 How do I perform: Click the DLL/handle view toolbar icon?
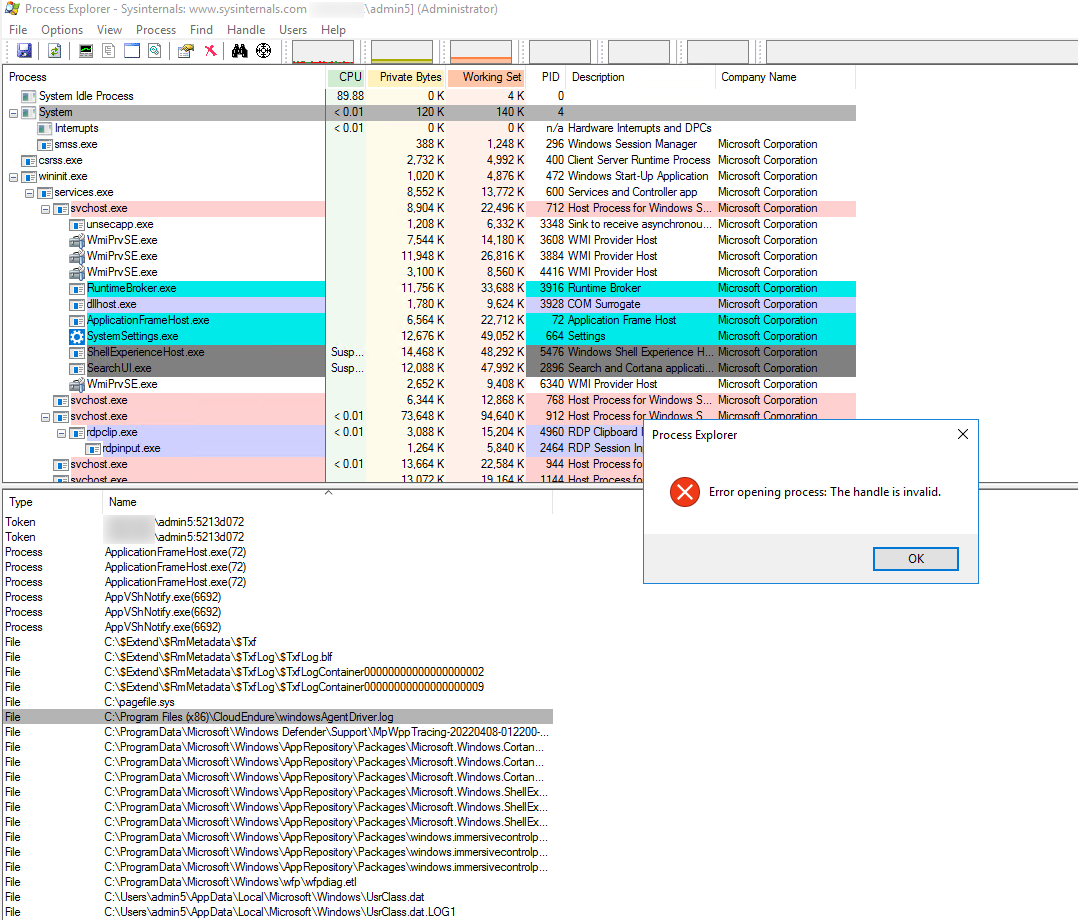(155, 51)
